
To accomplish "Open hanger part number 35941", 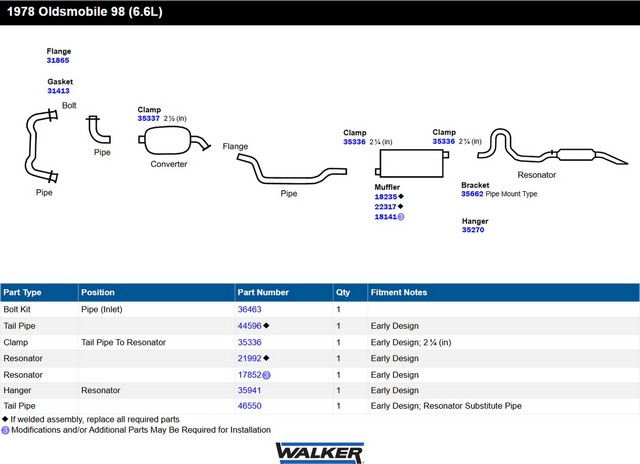I will [x=249, y=390].
